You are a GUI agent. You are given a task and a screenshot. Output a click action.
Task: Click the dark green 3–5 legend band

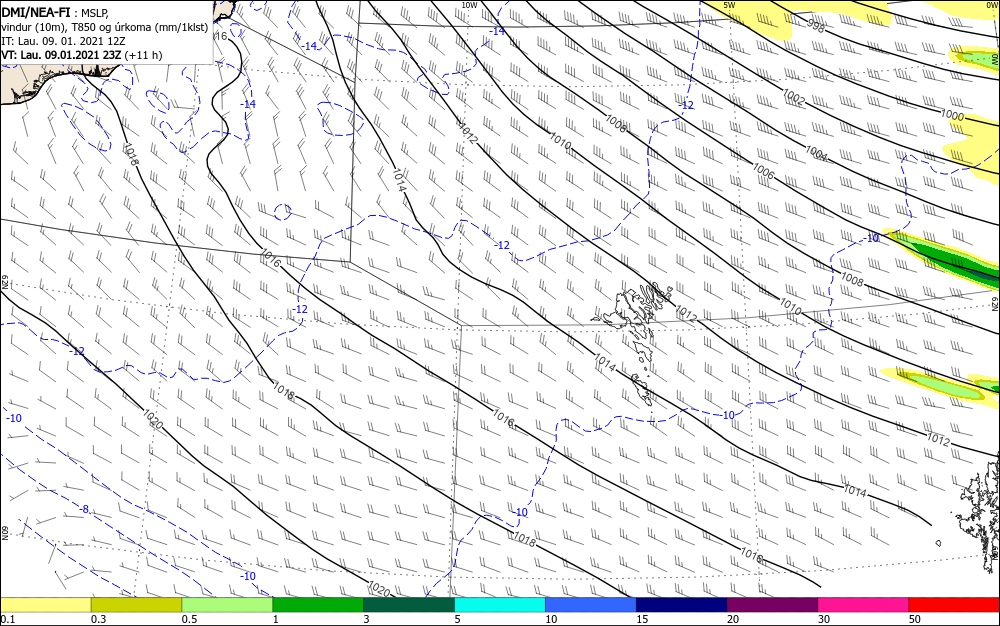409,605
